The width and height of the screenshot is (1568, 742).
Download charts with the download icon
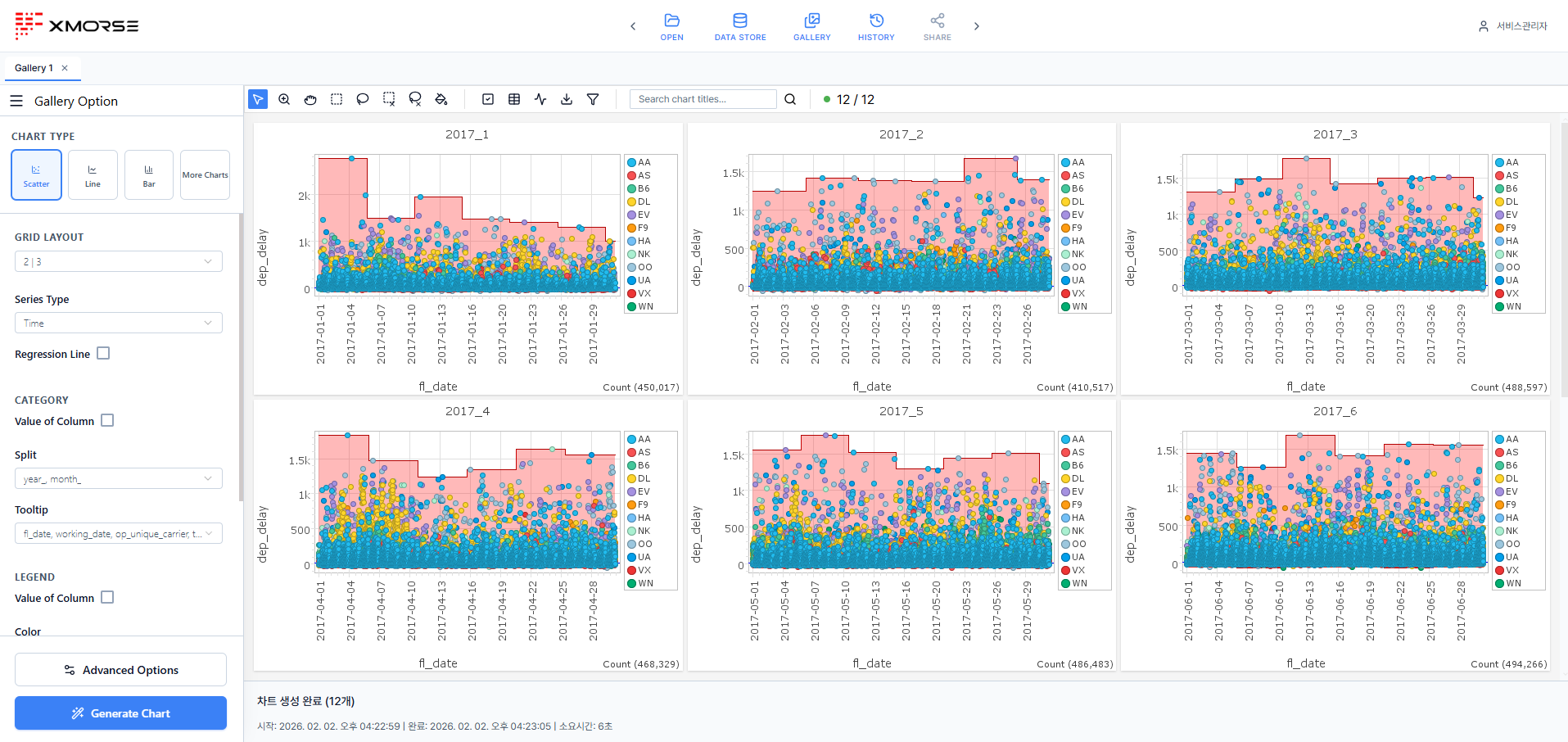(567, 99)
